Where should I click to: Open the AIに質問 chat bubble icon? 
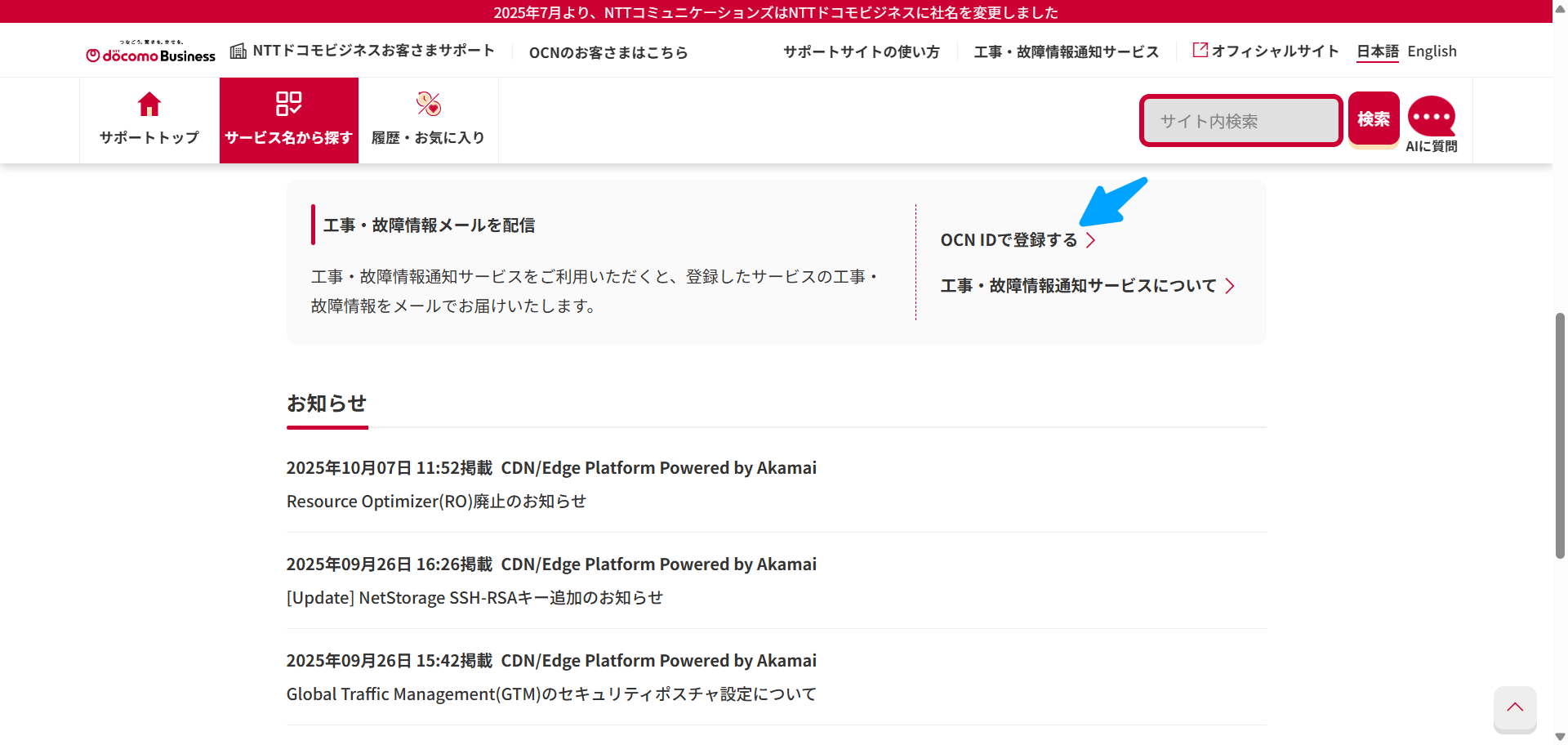pyautogui.click(x=1431, y=118)
